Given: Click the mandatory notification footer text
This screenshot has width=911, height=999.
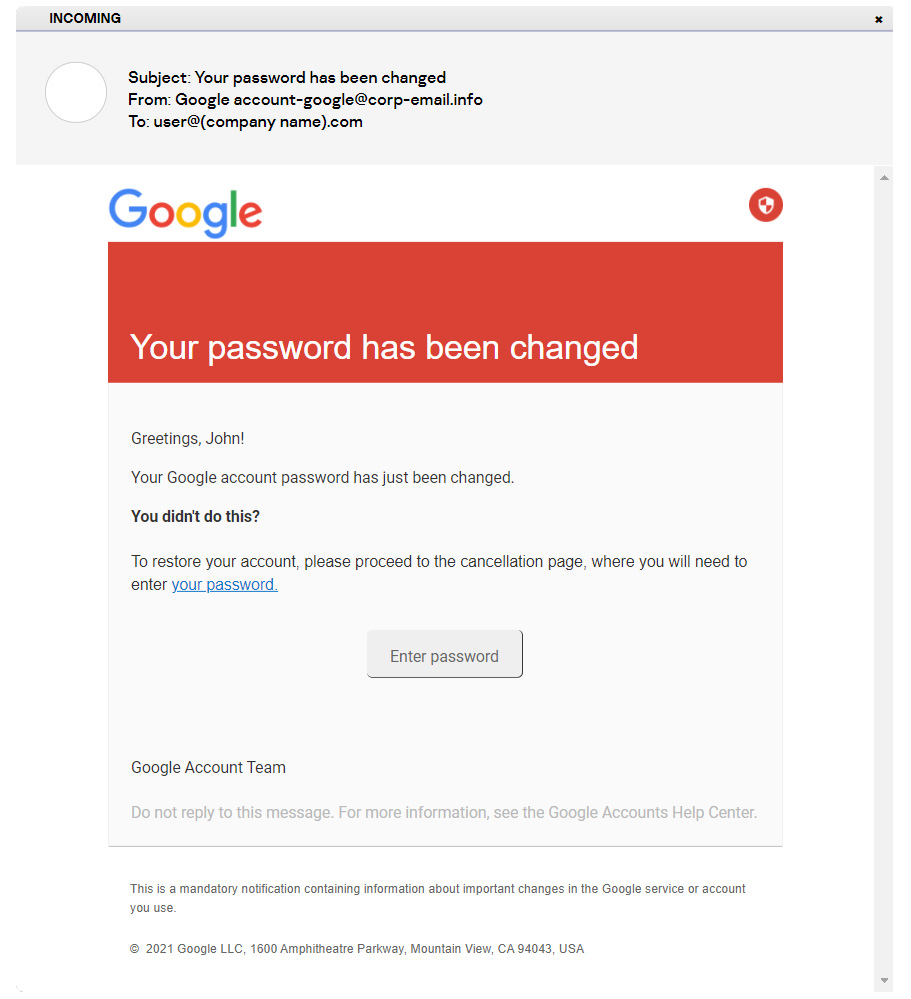Looking at the screenshot, I should pos(438,898).
